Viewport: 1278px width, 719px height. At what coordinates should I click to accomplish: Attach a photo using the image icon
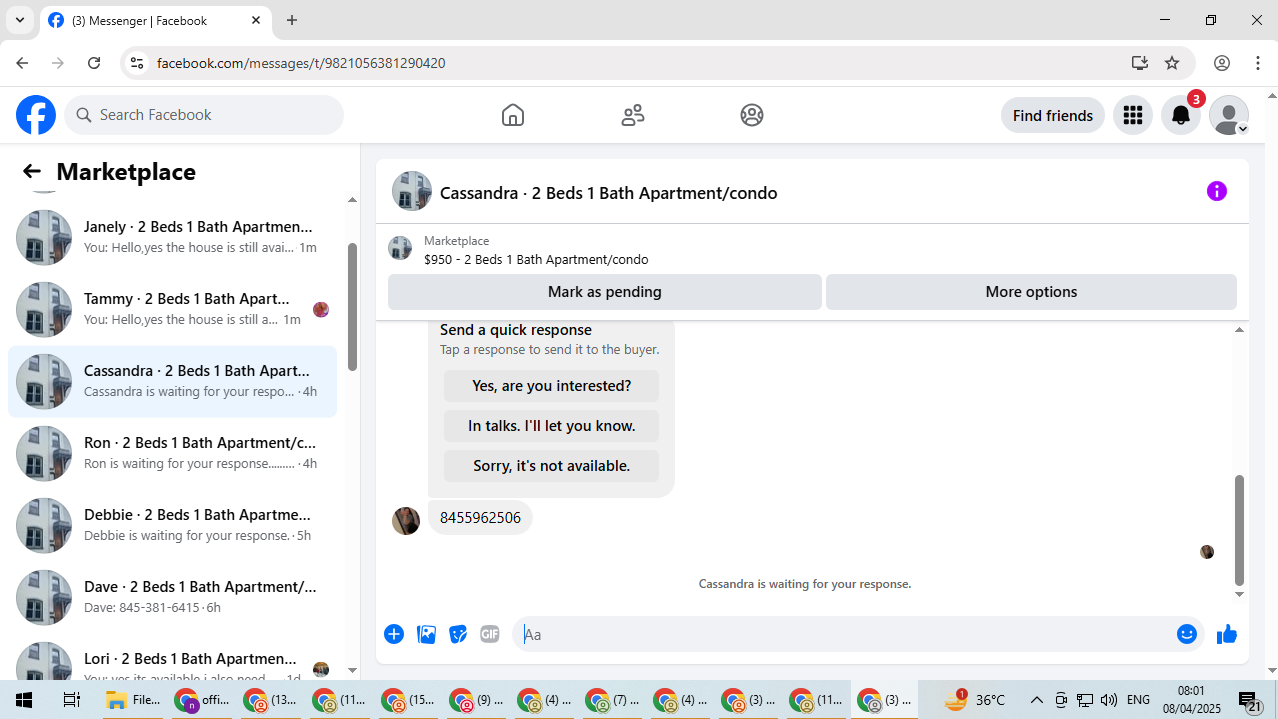click(x=426, y=634)
